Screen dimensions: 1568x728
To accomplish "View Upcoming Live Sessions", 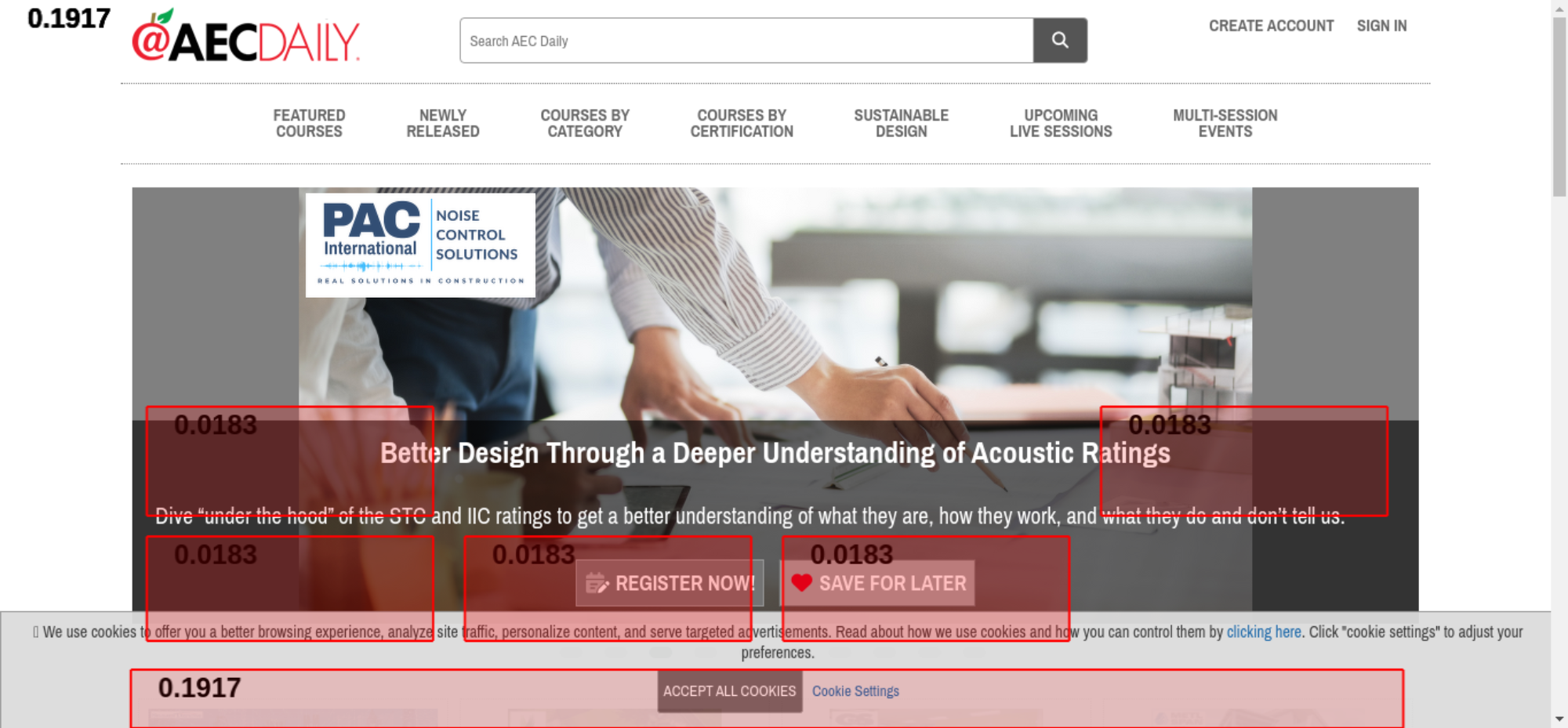I will coord(1060,124).
